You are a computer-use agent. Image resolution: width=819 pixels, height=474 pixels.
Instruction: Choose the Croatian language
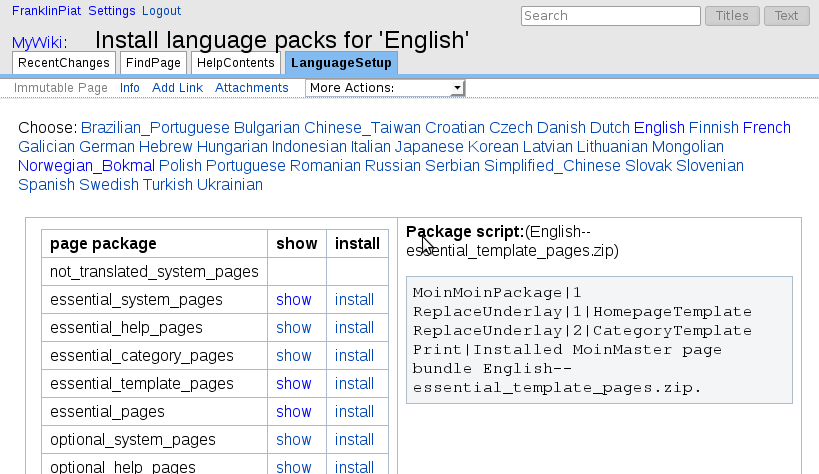tap(455, 128)
